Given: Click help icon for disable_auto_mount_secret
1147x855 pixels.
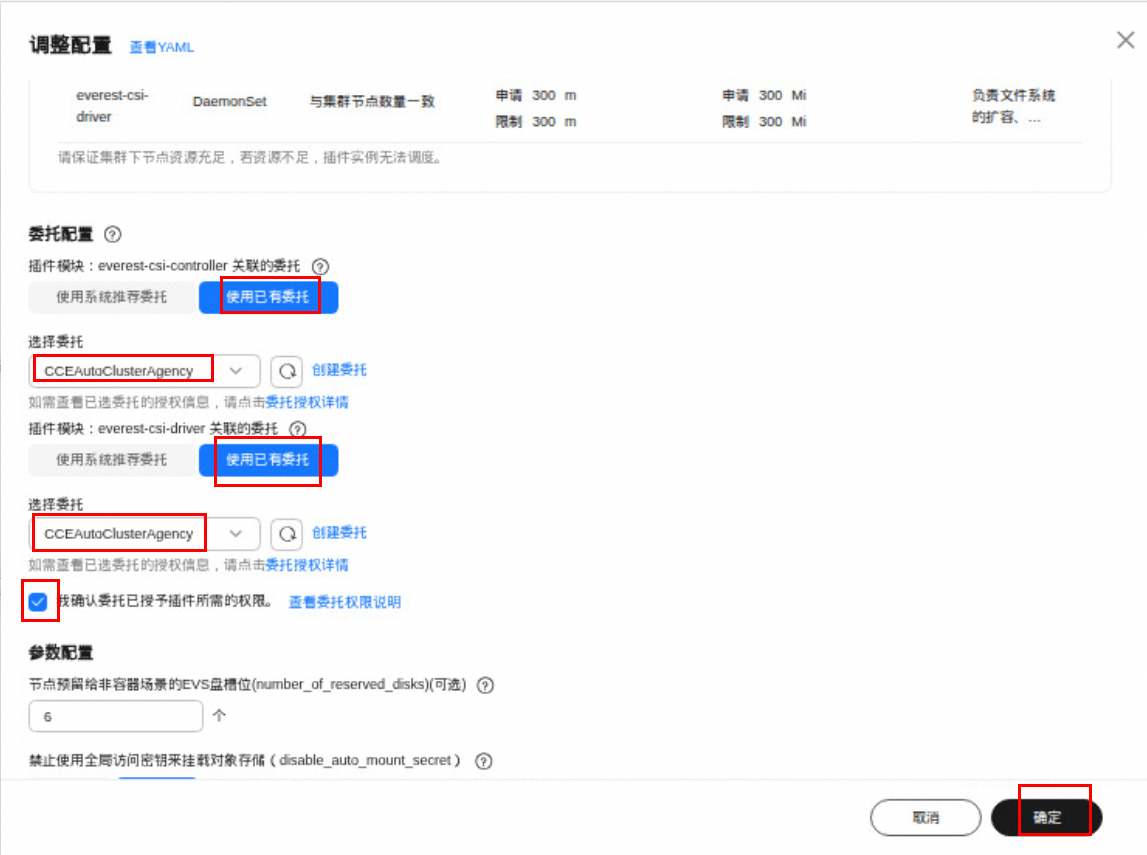Looking at the screenshot, I should click(x=484, y=761).
